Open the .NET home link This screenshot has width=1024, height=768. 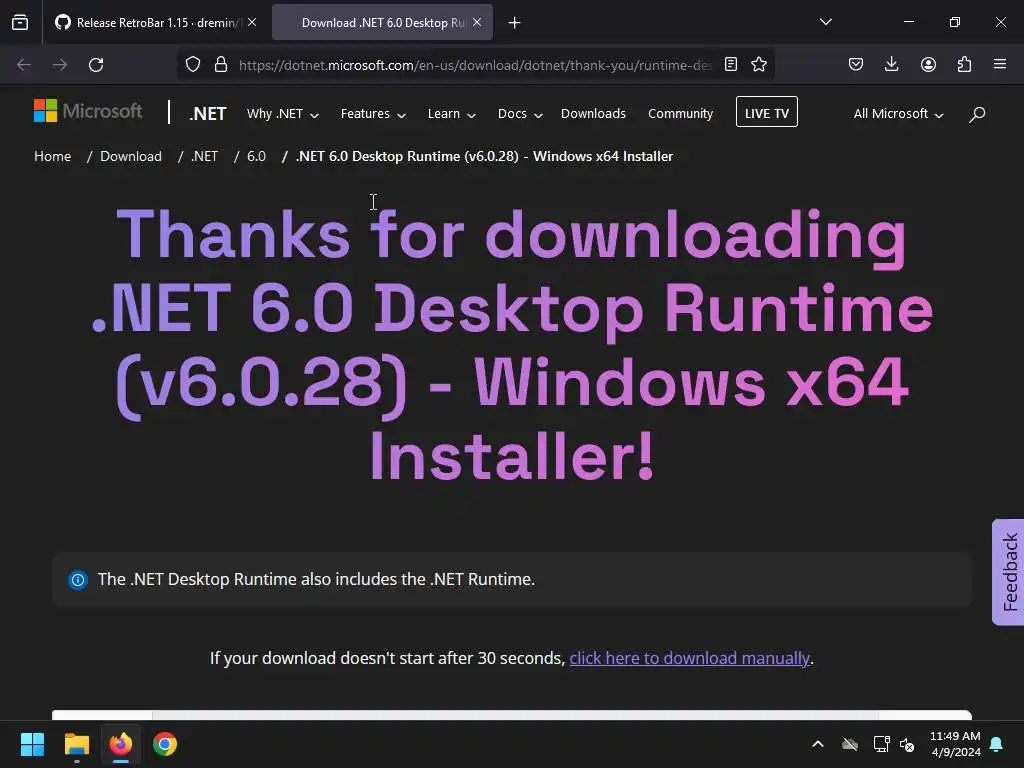click(208, 114)
